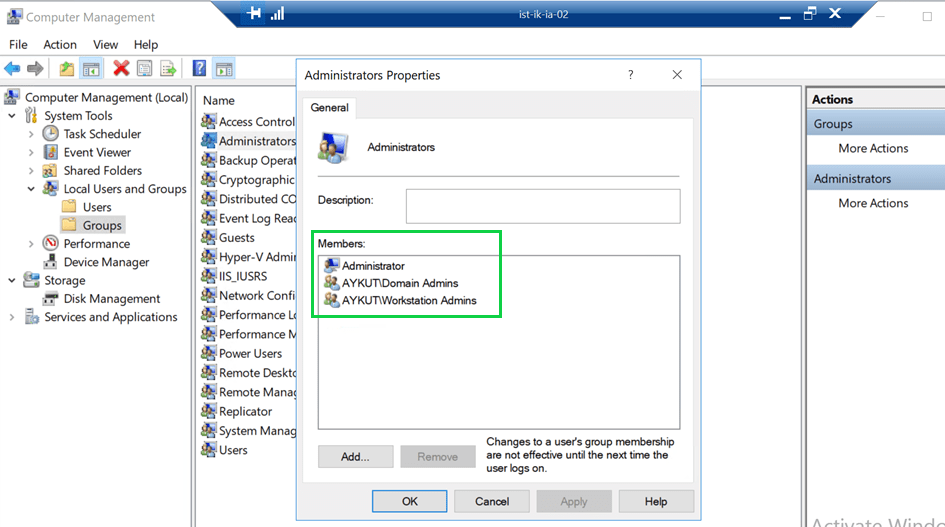This screenshot has width=945, height=527.
Task: Select Disk Management under Storage
Action: [x=111, y=299]
